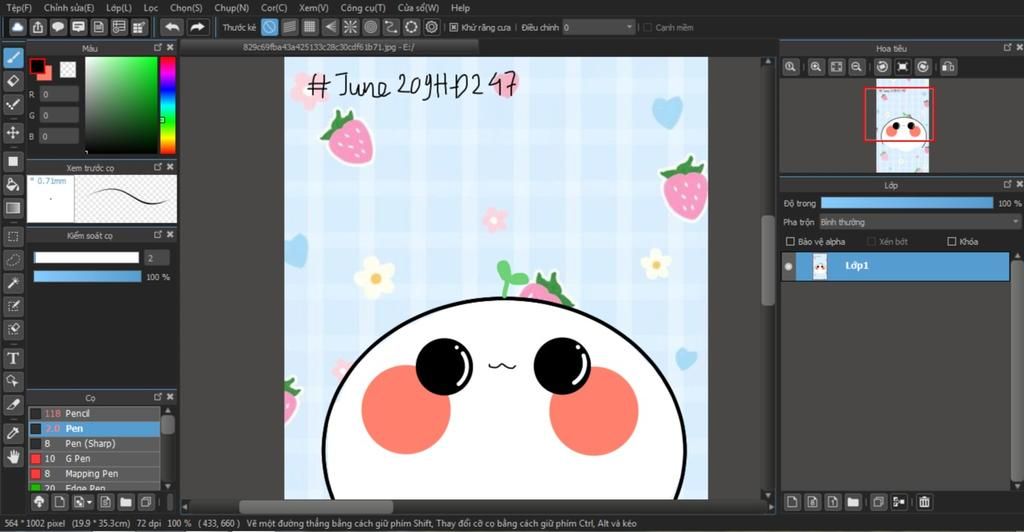The width and height of the screenshot is (1024, 532).
Task: Enable the vanishing point snap ruler
Action: click(x=330, y=27)
